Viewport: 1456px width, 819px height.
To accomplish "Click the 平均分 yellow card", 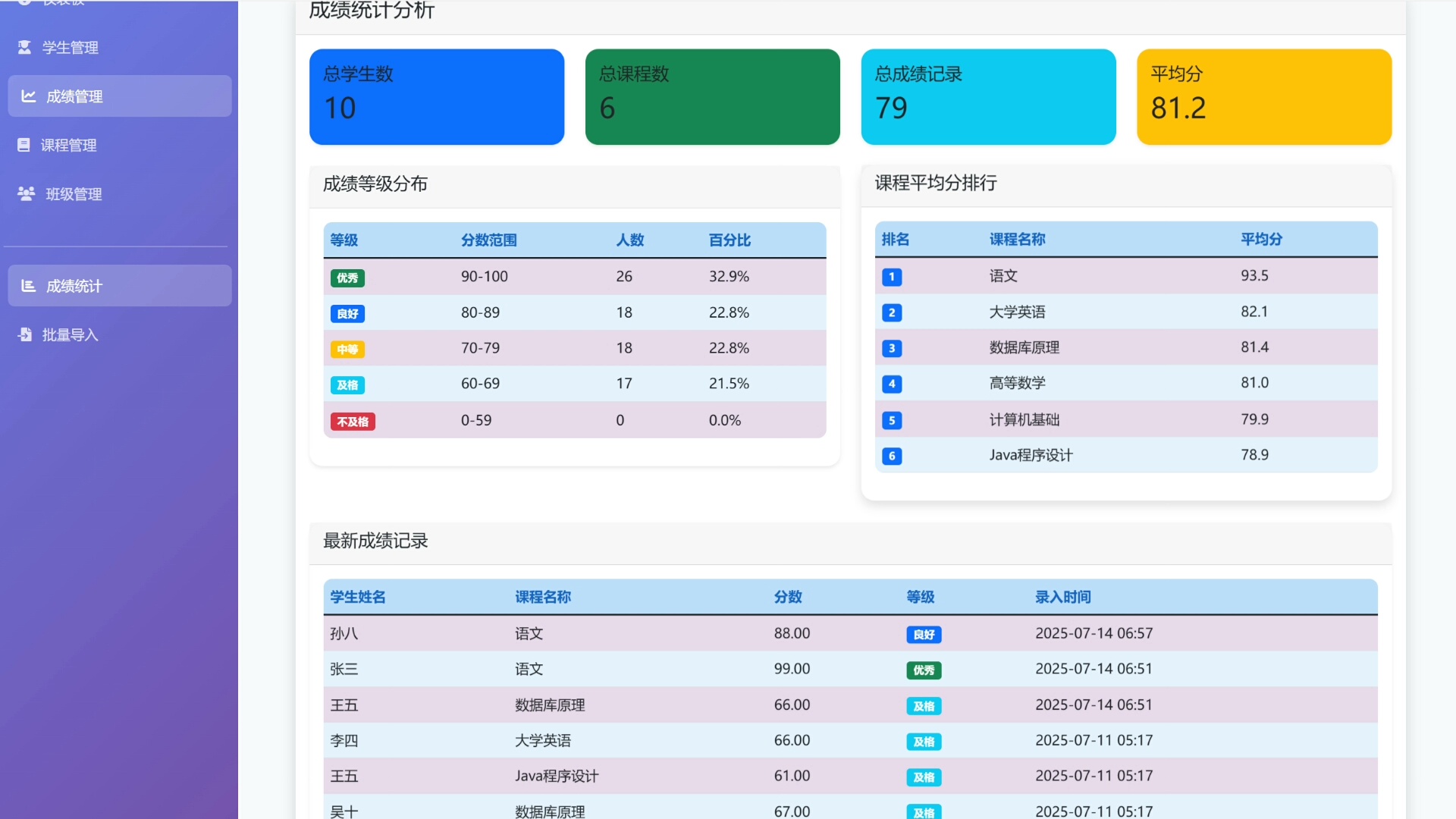I will pos(1263,97).
